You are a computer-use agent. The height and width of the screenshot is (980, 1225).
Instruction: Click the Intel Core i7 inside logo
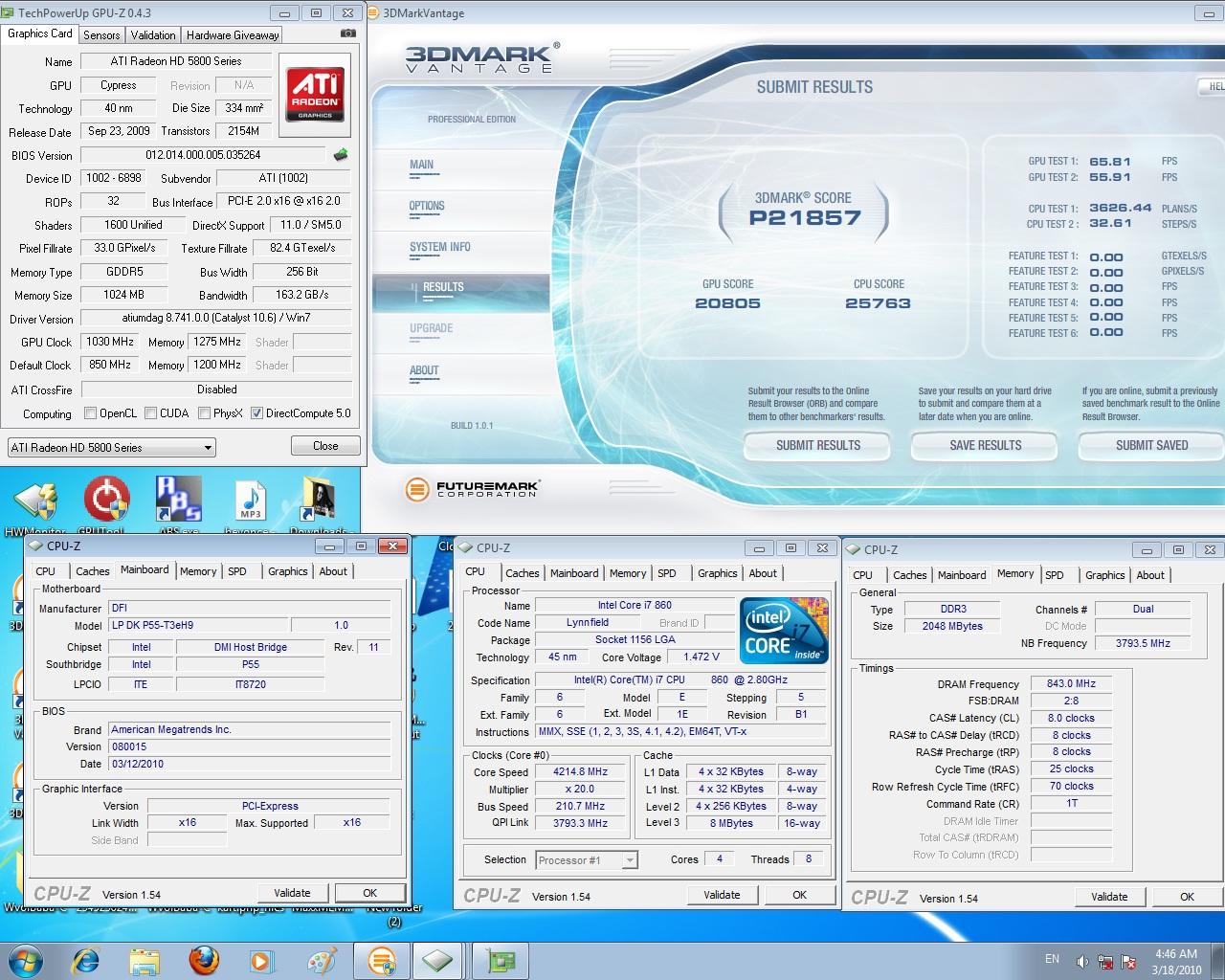coord(785,630)
